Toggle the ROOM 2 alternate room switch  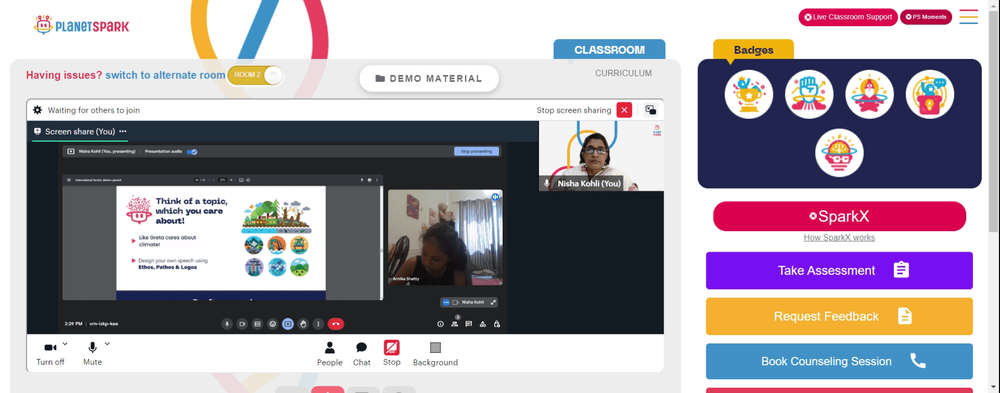(254, 75)
